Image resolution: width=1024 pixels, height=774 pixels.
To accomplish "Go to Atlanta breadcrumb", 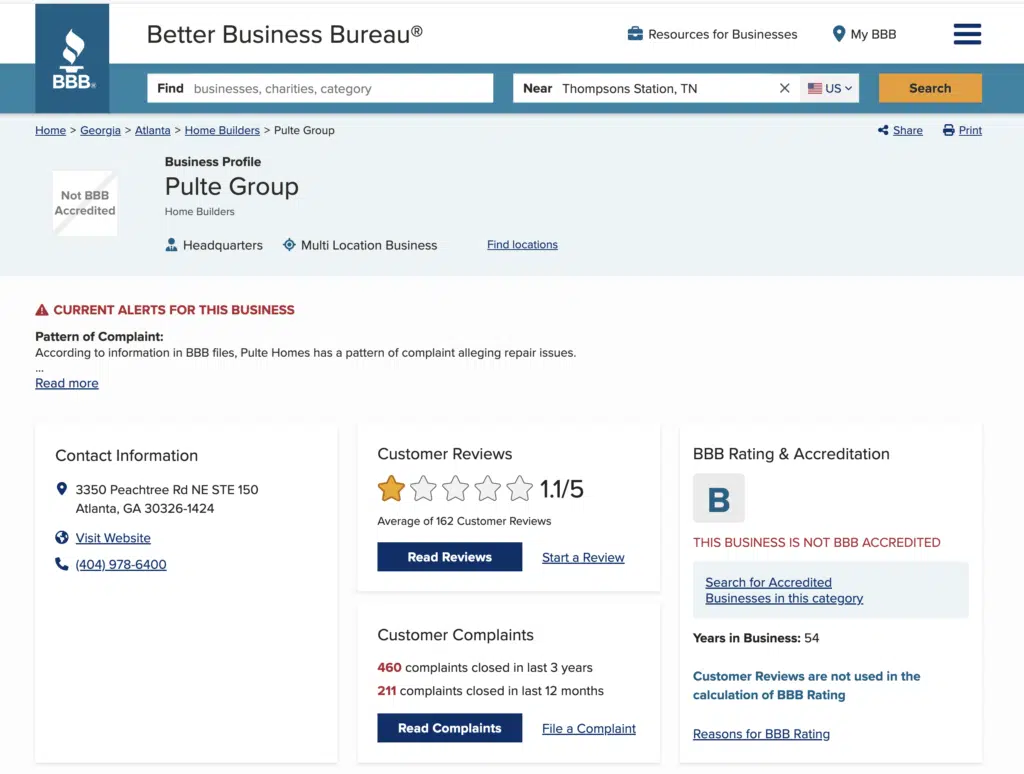I will coord(153,130).
